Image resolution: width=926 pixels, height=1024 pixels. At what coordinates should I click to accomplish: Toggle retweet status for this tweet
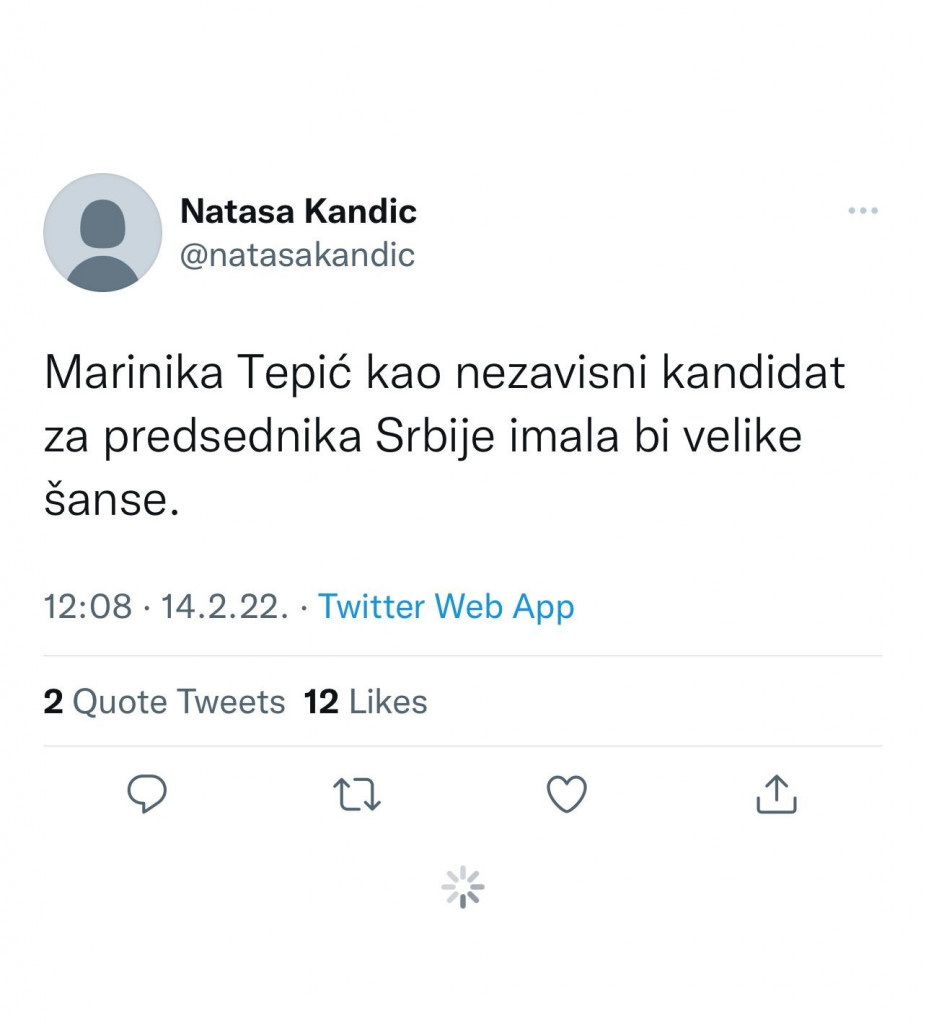coord(356,793)
